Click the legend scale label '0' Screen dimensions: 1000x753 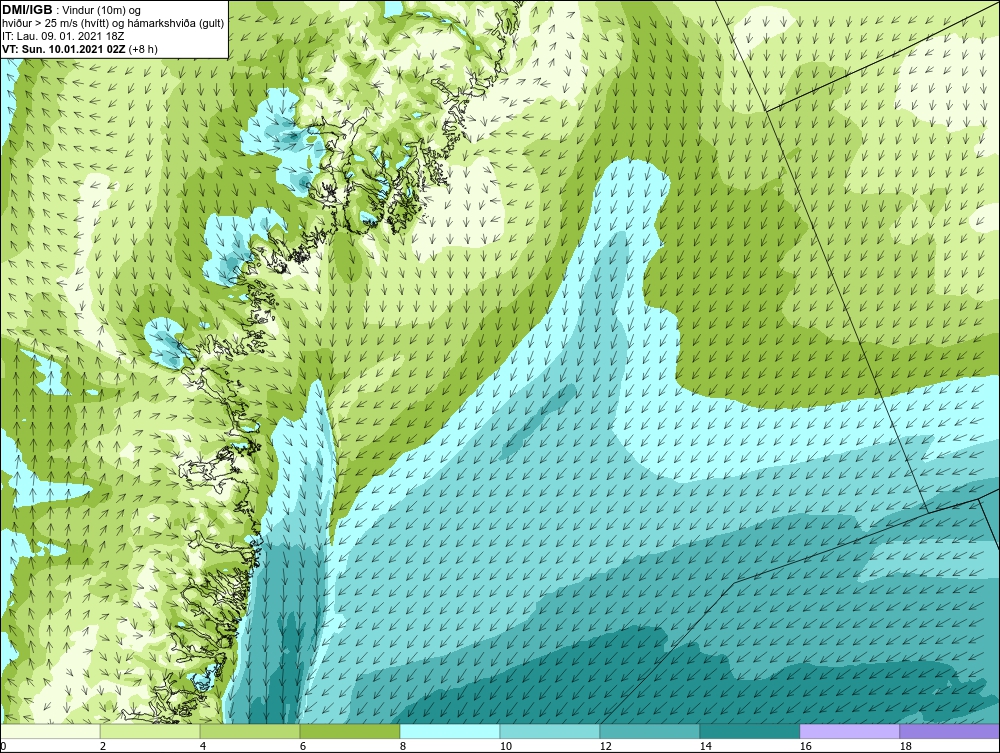(x=3, y=746)
